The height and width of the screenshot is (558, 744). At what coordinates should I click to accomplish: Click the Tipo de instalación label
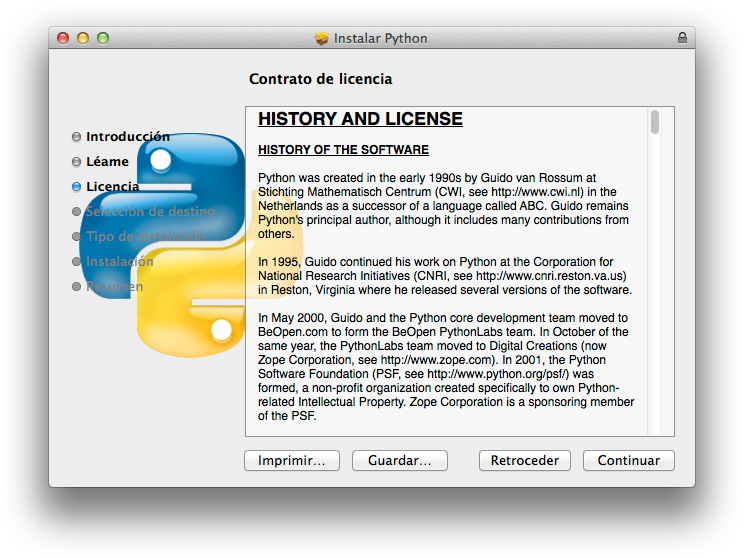pyautogui.click(x=145, y=236)
